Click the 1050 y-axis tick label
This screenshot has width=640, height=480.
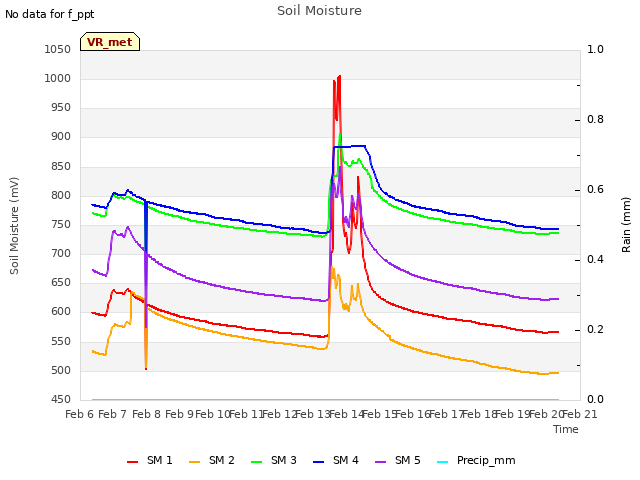click(x=58, y=50)
